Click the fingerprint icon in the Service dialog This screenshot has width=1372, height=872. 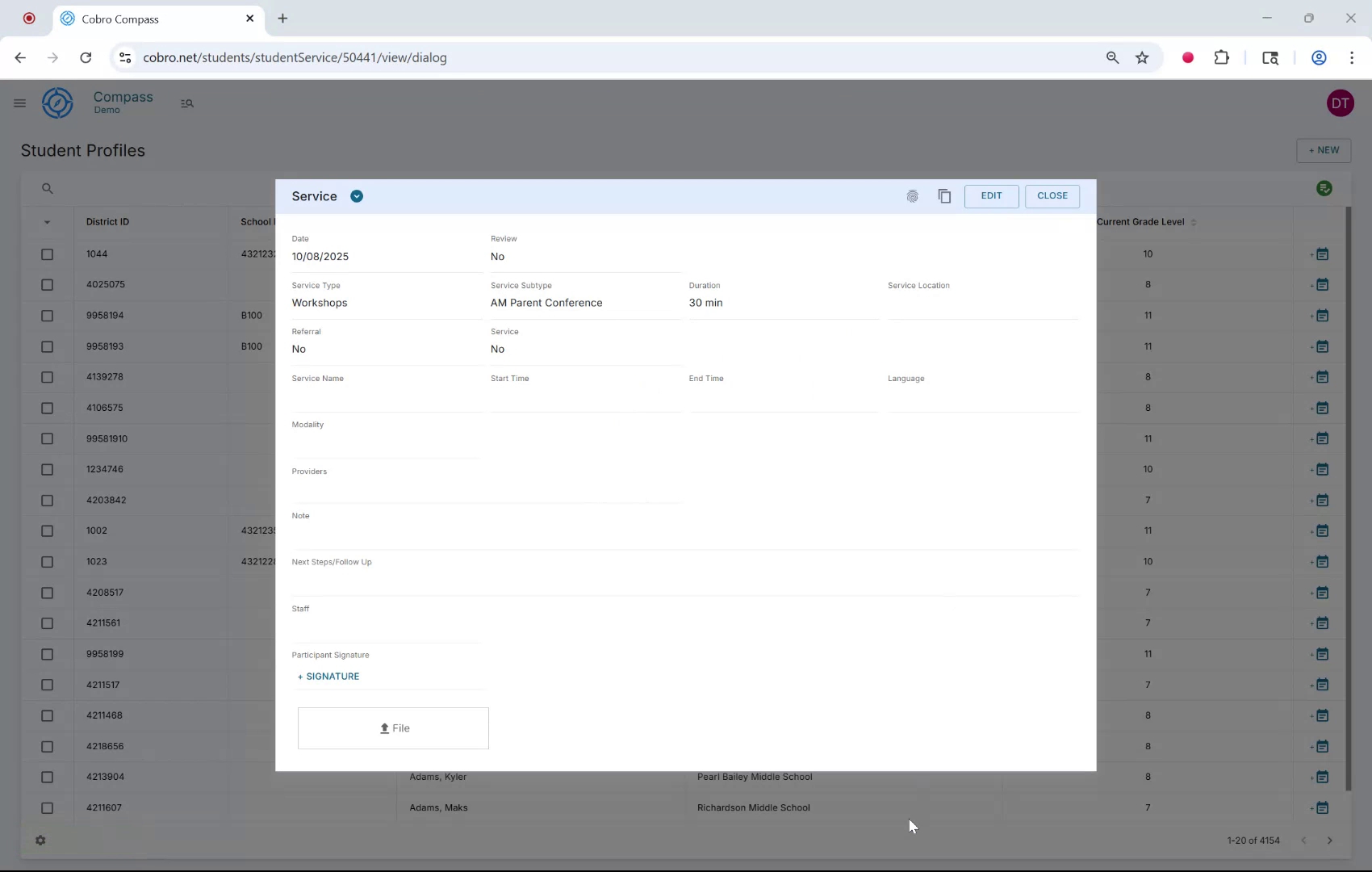913,196
